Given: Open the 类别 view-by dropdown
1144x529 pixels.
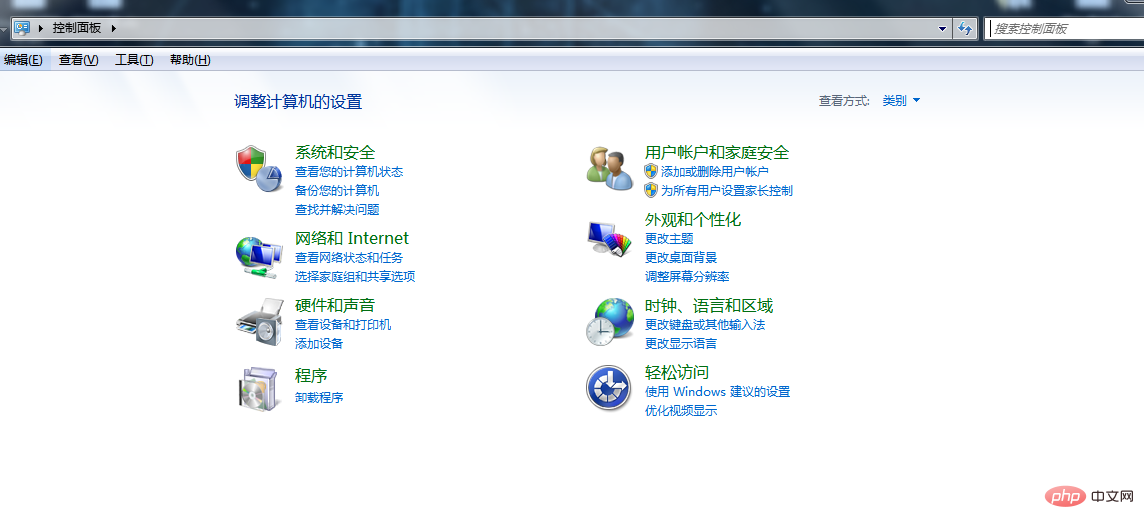Looking at the screenshot, I should tap(901, 101).
